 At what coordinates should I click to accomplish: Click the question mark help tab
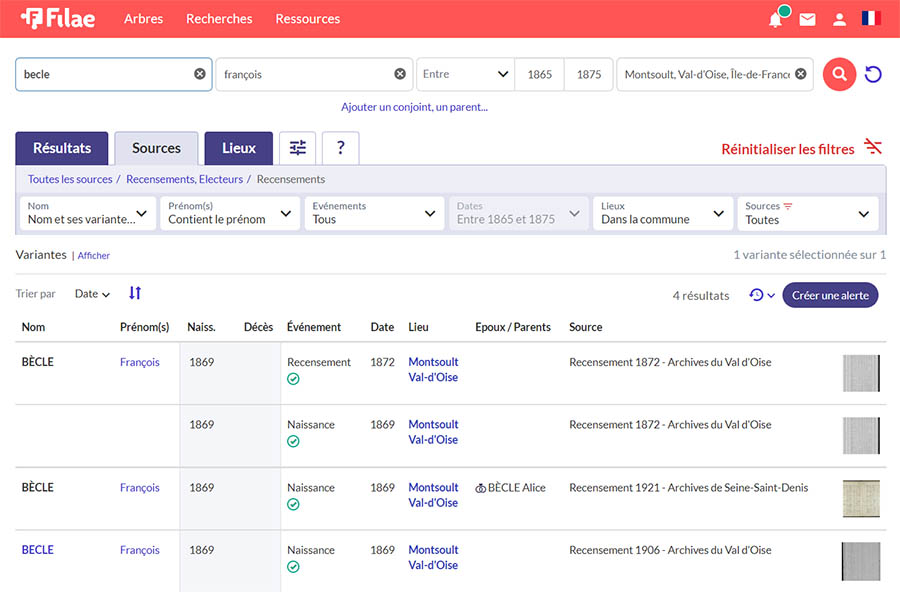pos(340,148)
